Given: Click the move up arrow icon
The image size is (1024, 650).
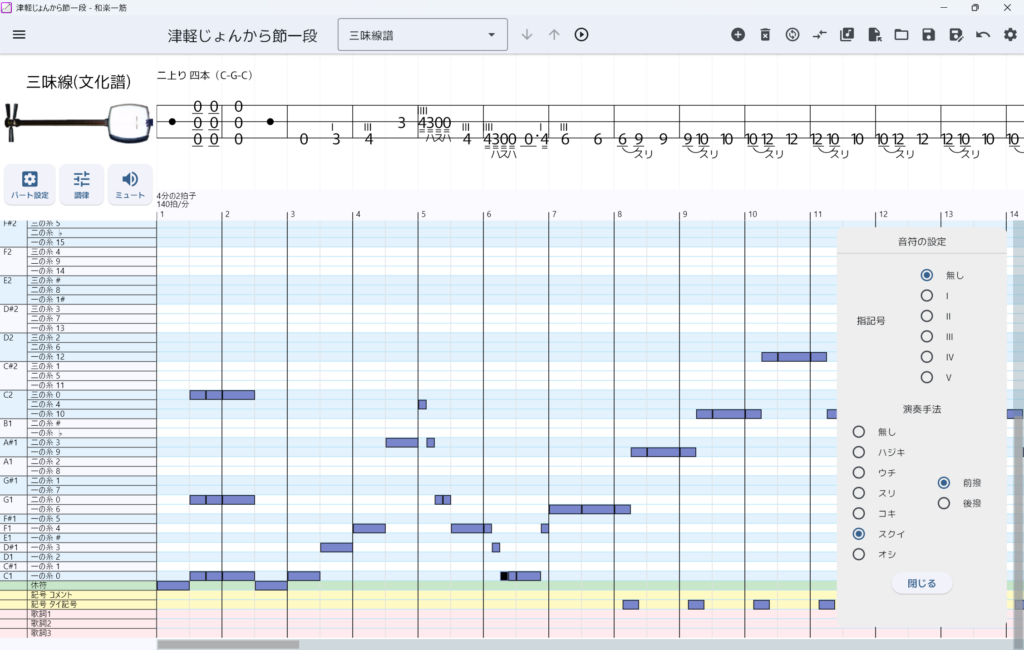Looking at the screenshot, I should (x=554, y=35).
